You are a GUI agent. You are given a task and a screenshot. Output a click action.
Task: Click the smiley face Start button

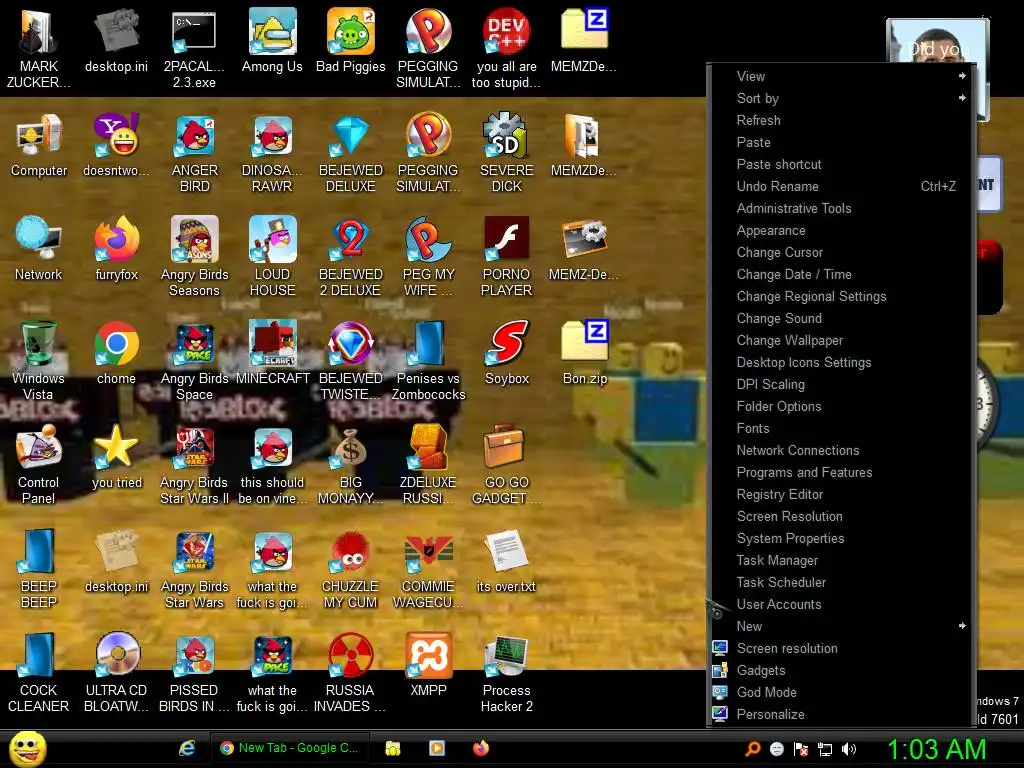click(x=27, y=748)
